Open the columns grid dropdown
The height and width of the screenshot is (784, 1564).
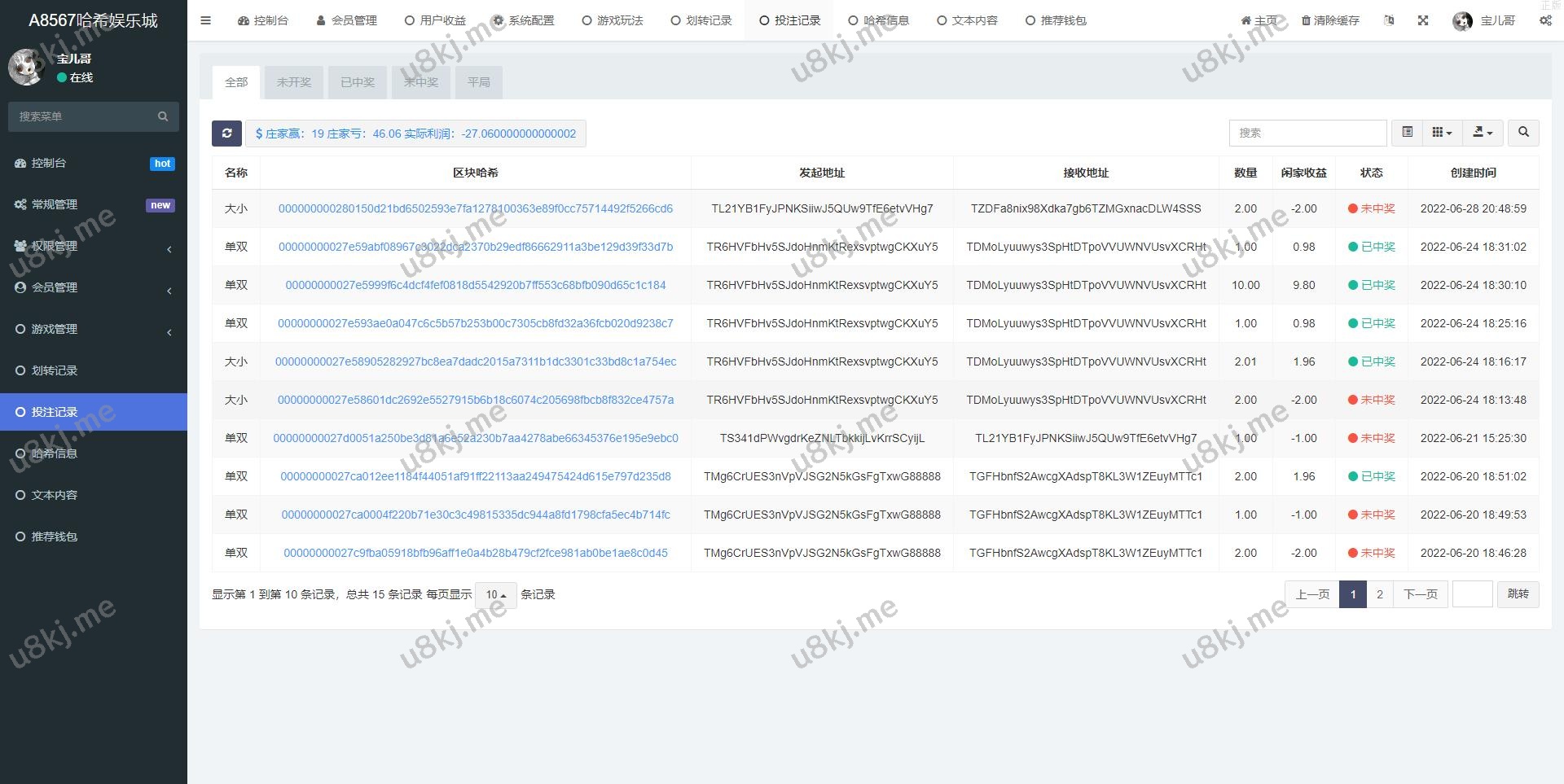click(x=1442, y=132)
